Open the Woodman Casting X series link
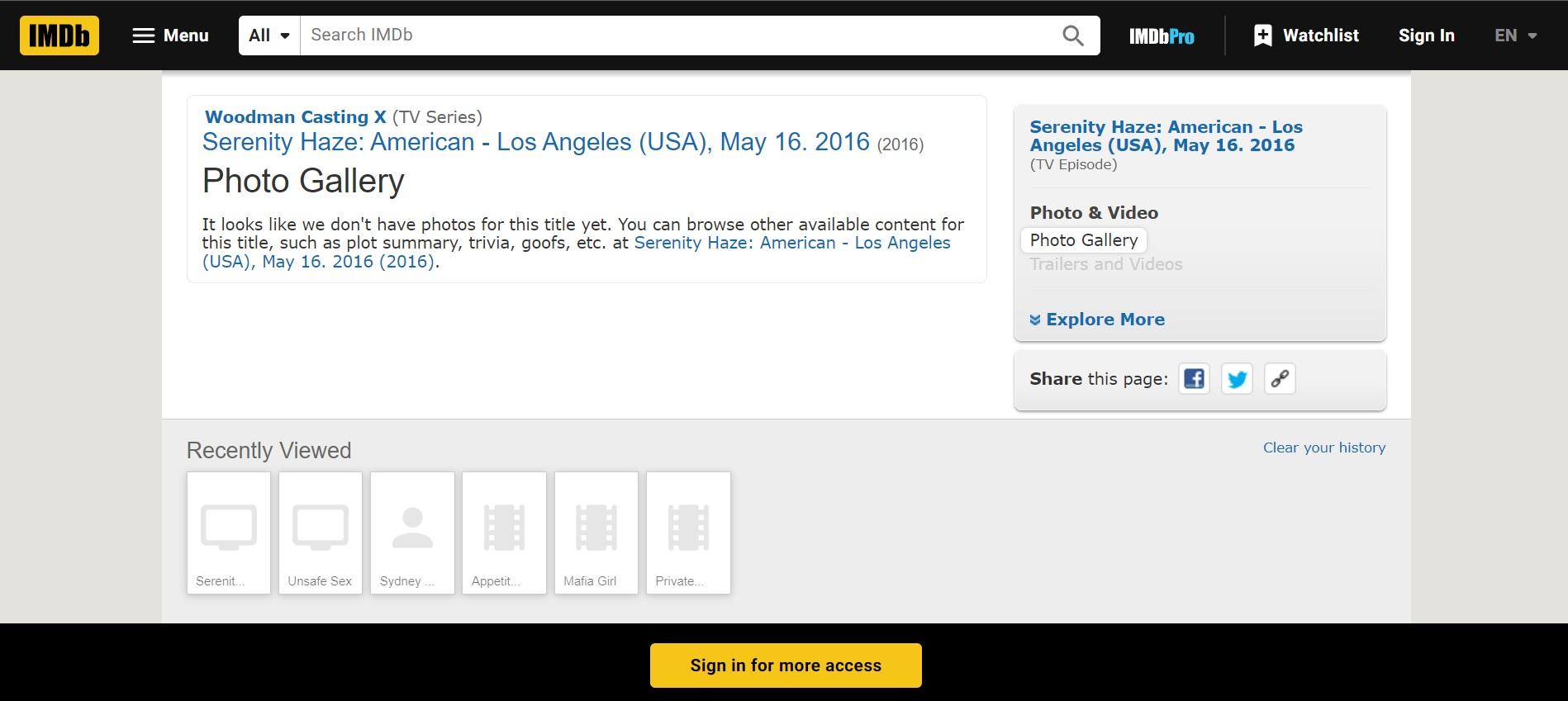 (x=295, y=117)
